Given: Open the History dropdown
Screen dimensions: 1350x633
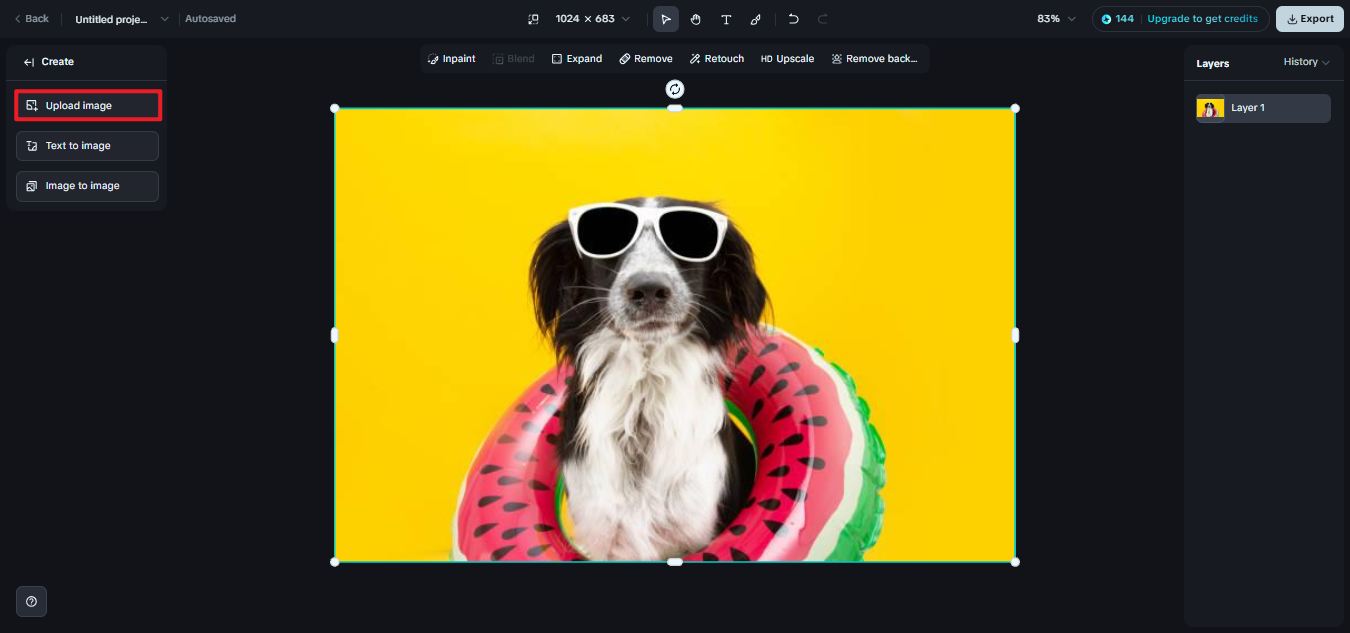Looking at the screenshot, I should coord(1307,62).
